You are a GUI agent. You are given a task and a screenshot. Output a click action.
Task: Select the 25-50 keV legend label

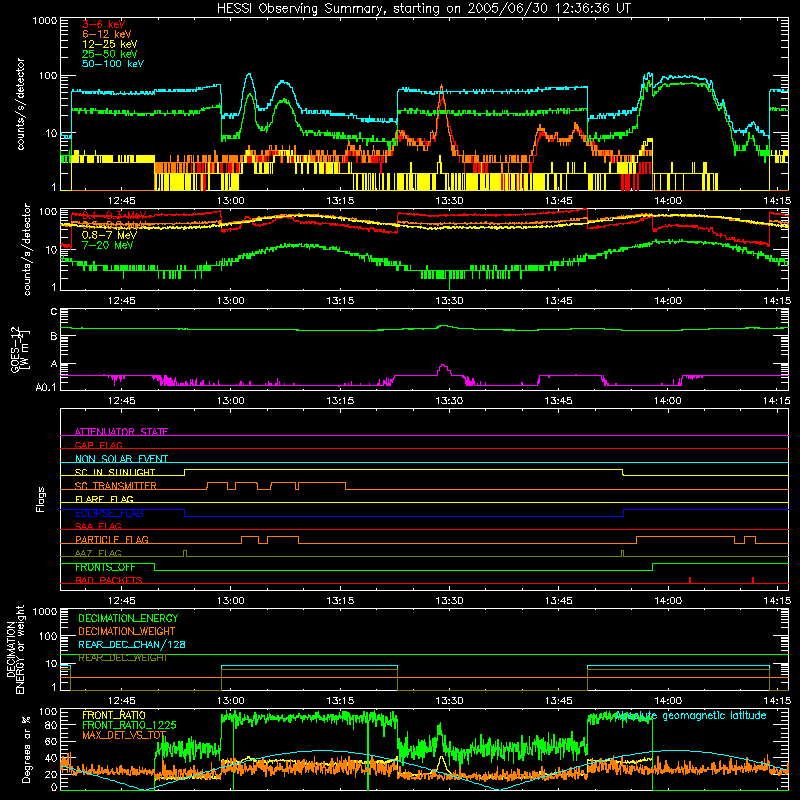click(x=110, y=54)
